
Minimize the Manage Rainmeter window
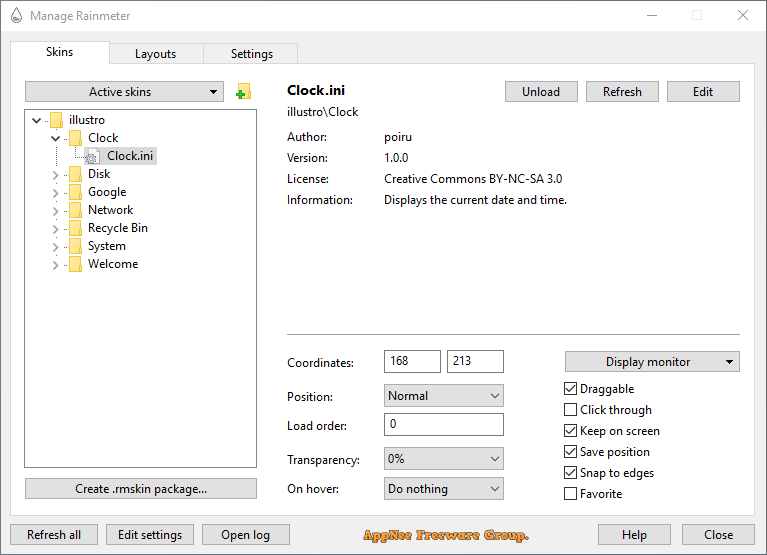pos(652,16)
